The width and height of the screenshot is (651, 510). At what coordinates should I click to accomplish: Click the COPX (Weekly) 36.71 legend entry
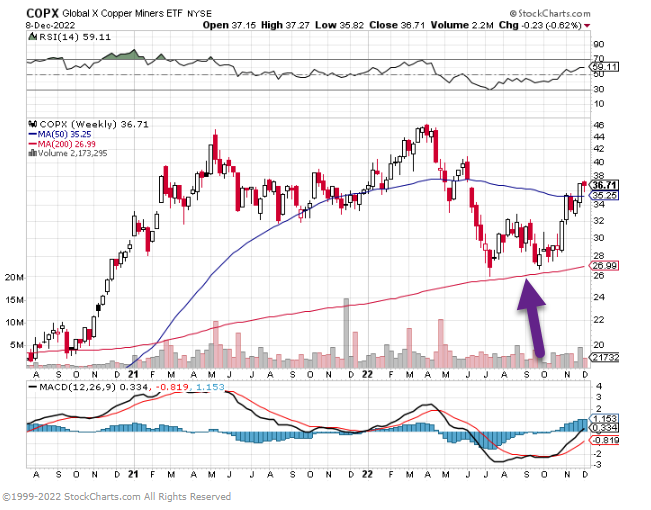coord(94,124)
